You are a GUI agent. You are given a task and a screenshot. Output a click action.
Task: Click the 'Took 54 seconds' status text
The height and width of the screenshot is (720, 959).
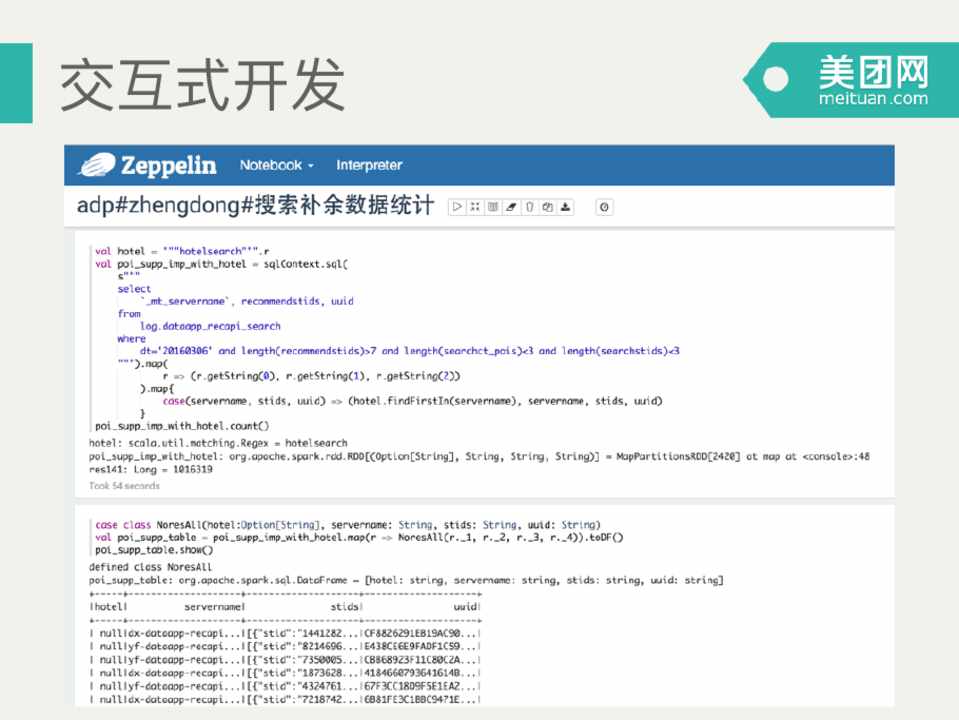(124, 486)
